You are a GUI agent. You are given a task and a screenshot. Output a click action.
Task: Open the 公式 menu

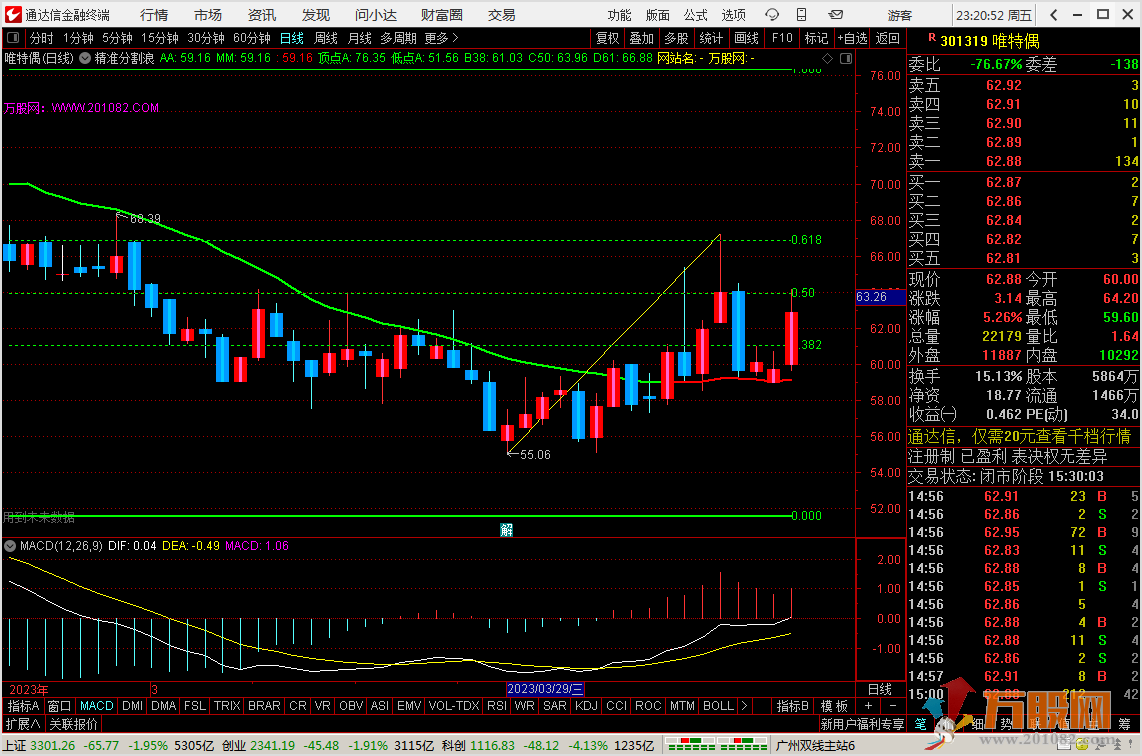(x=696, y=15)
